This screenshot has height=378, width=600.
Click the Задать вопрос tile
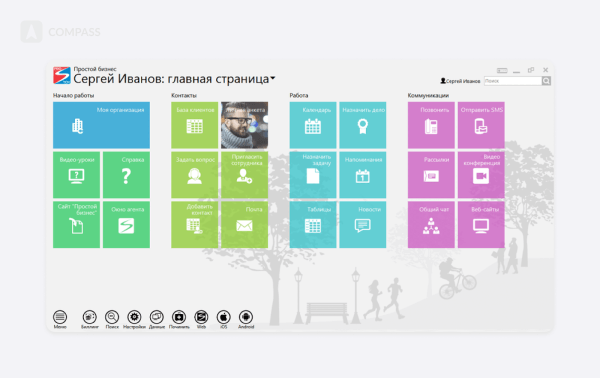[195, 175]
